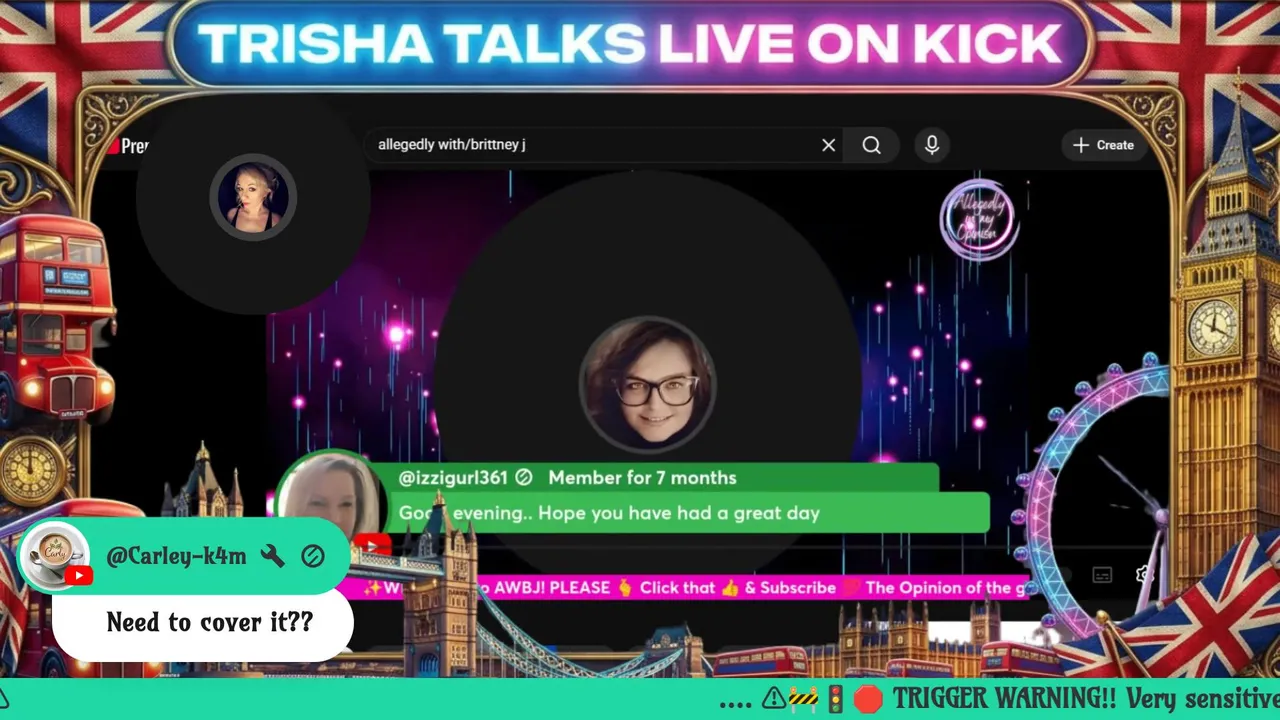1280x720 pixels.
Task: Click the wrench moderator icon next to Carley-k4m
Action: (x=273, y=556)
